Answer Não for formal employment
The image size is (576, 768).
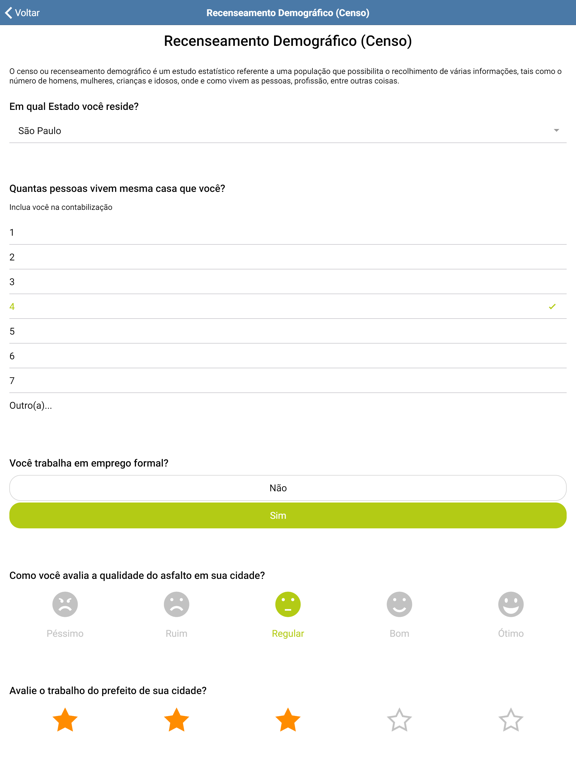coord(288,488)
